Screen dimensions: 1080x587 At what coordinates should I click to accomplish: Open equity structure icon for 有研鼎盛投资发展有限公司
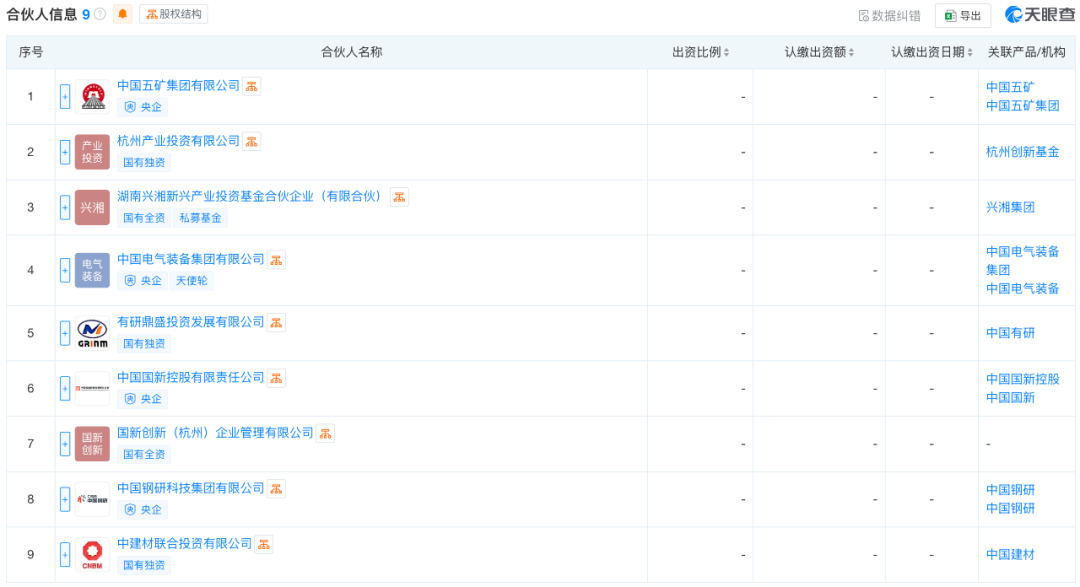point(276,322)
